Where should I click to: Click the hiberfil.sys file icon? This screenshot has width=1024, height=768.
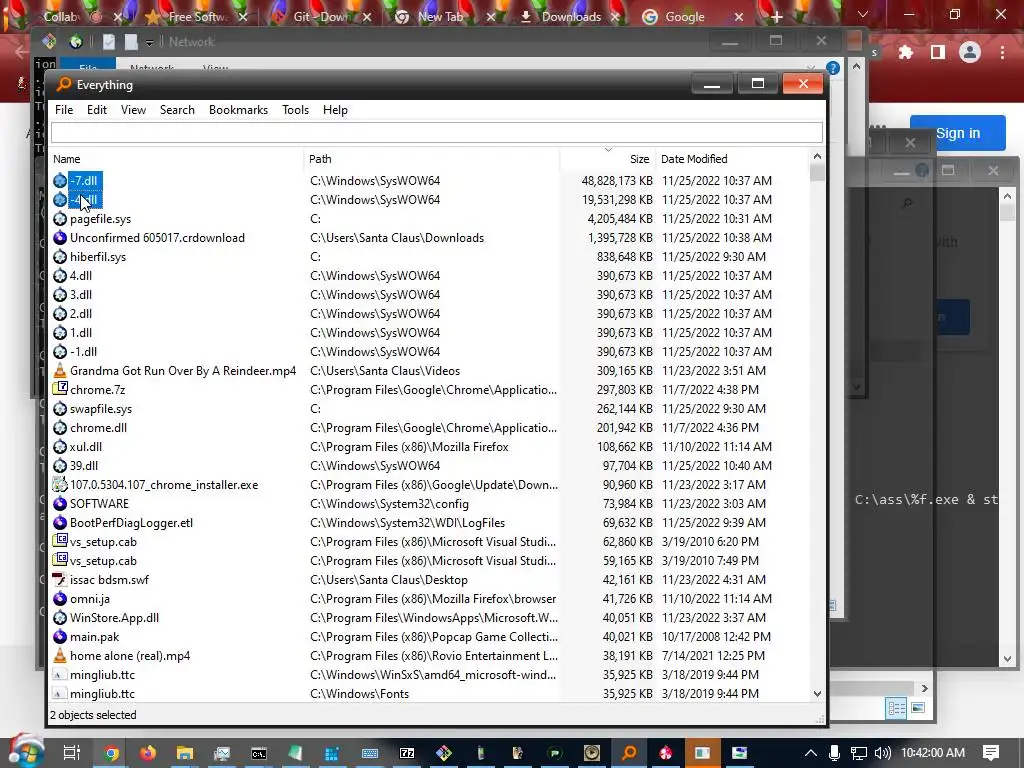point(60,257)
